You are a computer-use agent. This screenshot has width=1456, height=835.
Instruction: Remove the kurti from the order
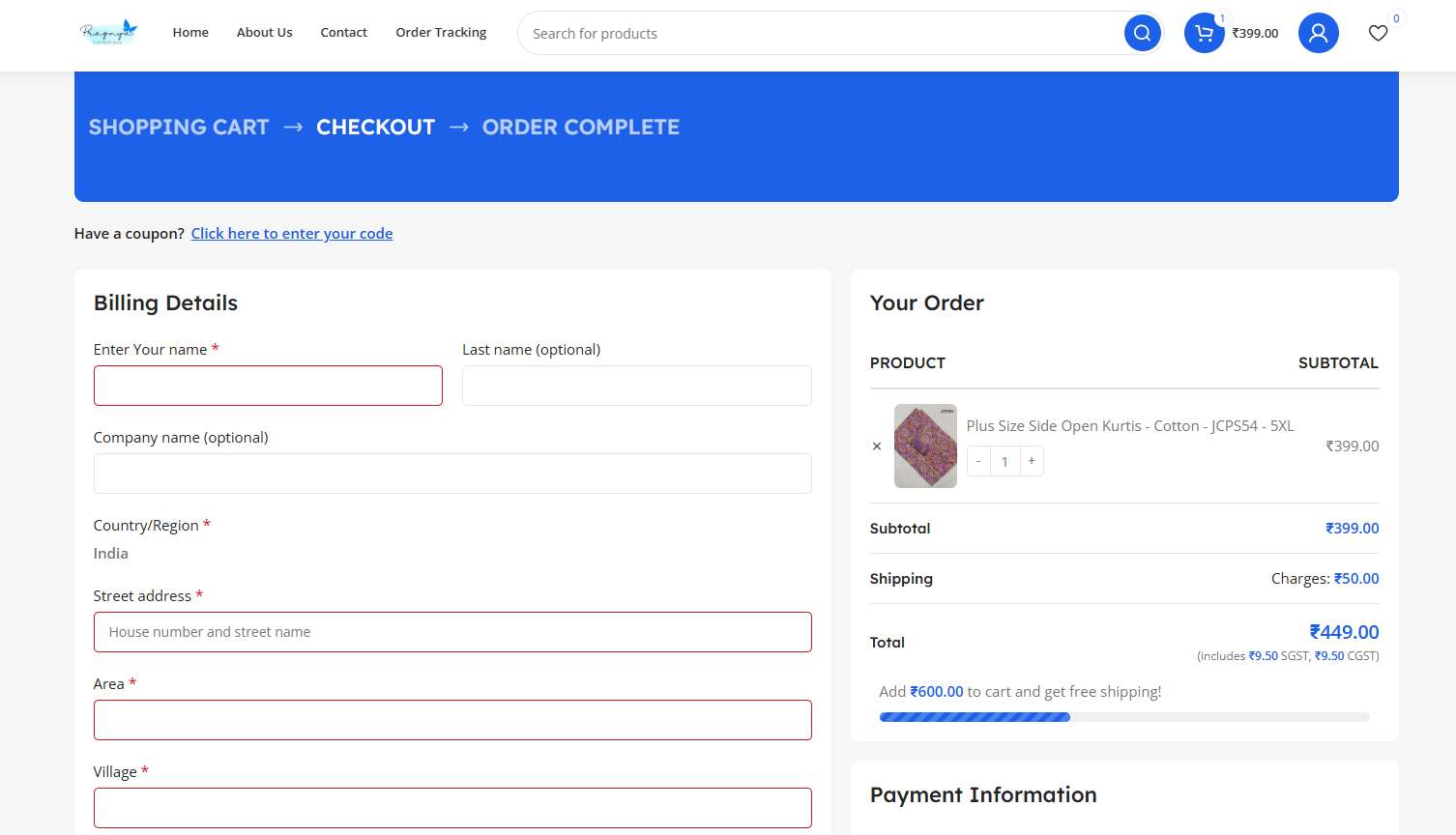877,446
